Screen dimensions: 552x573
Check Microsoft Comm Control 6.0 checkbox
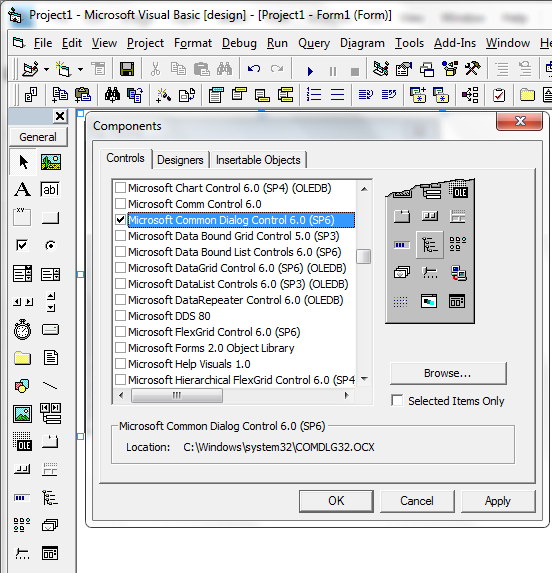[x=120, y=204]
